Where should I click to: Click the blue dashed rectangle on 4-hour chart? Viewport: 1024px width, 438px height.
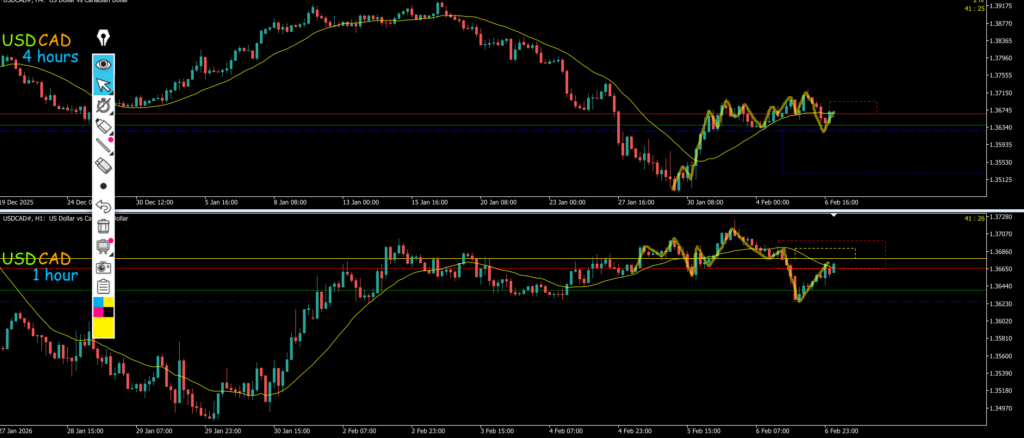tap(880, 150)
